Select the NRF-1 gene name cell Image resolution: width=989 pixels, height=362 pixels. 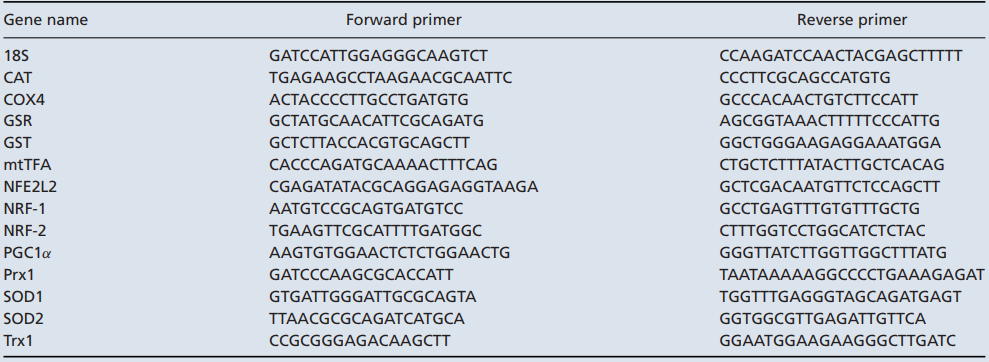coord(25,209)
